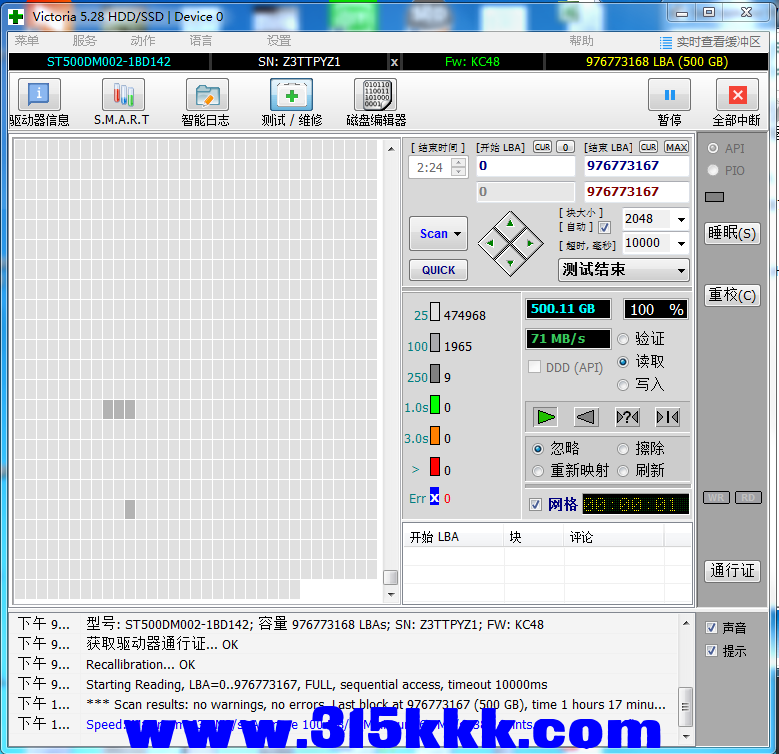Open the smart log (智能日志) icon
The image size is (779, 754).
pyautogui.click(x=207, y=94)
